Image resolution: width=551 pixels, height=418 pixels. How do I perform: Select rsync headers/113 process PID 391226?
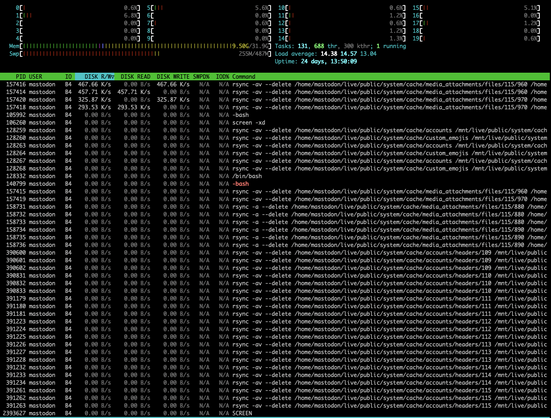pyautogui.click(x=276, y=345)
